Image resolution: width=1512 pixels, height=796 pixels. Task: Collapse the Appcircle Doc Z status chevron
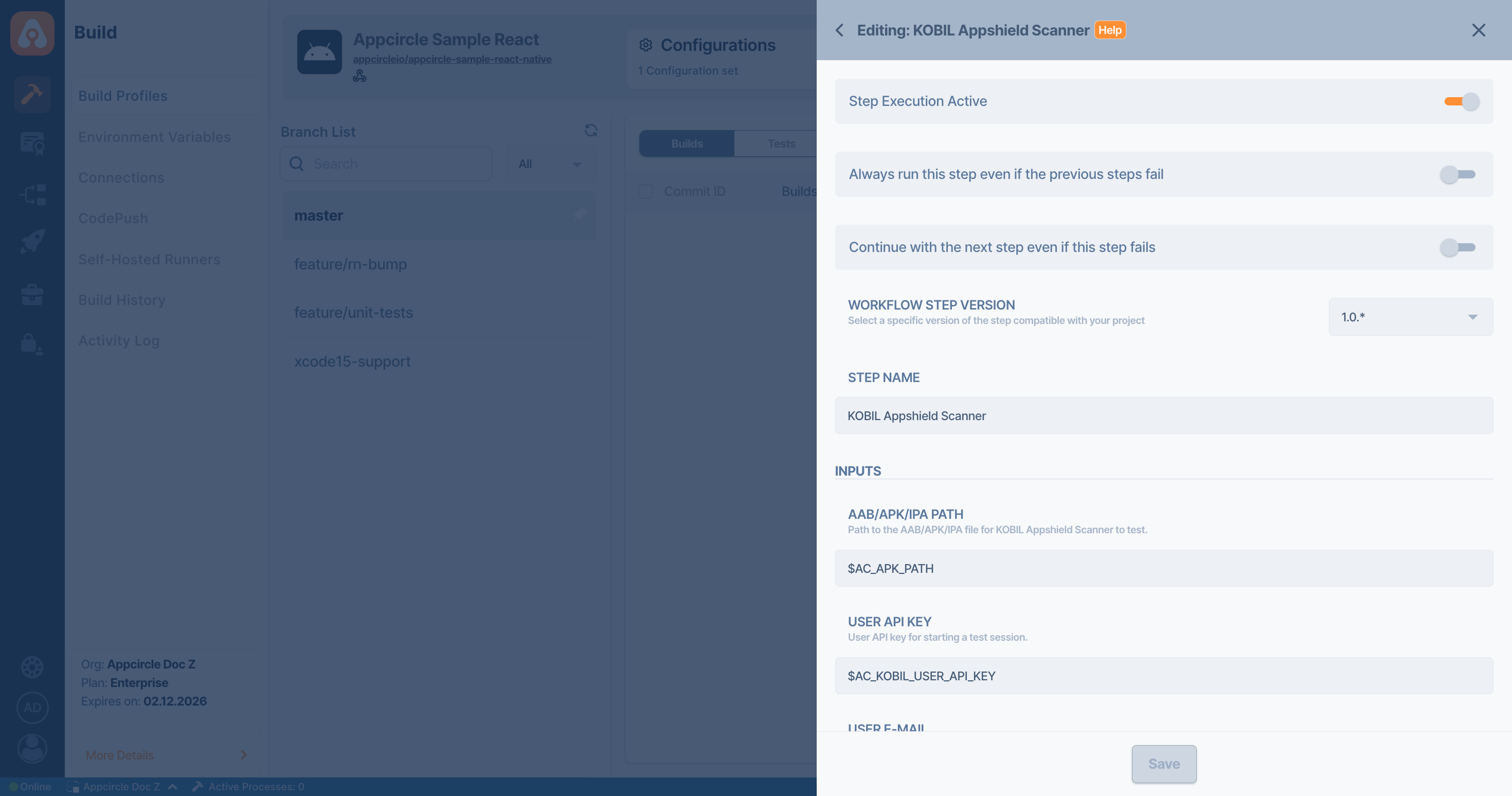click(x=173, y=787)
